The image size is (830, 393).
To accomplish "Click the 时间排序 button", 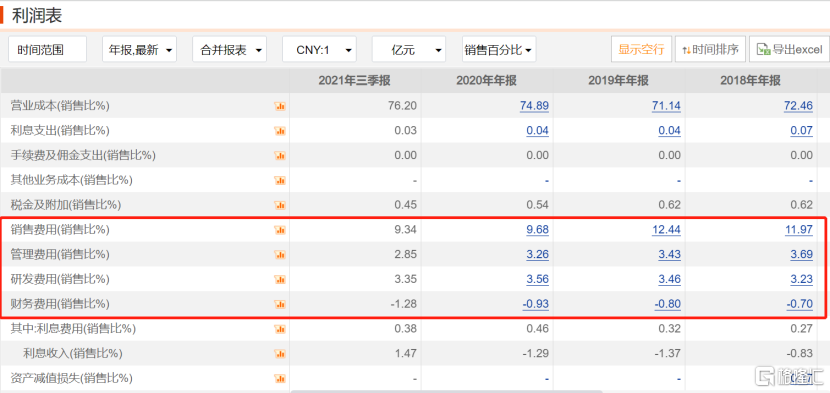I will click(710, 49).
